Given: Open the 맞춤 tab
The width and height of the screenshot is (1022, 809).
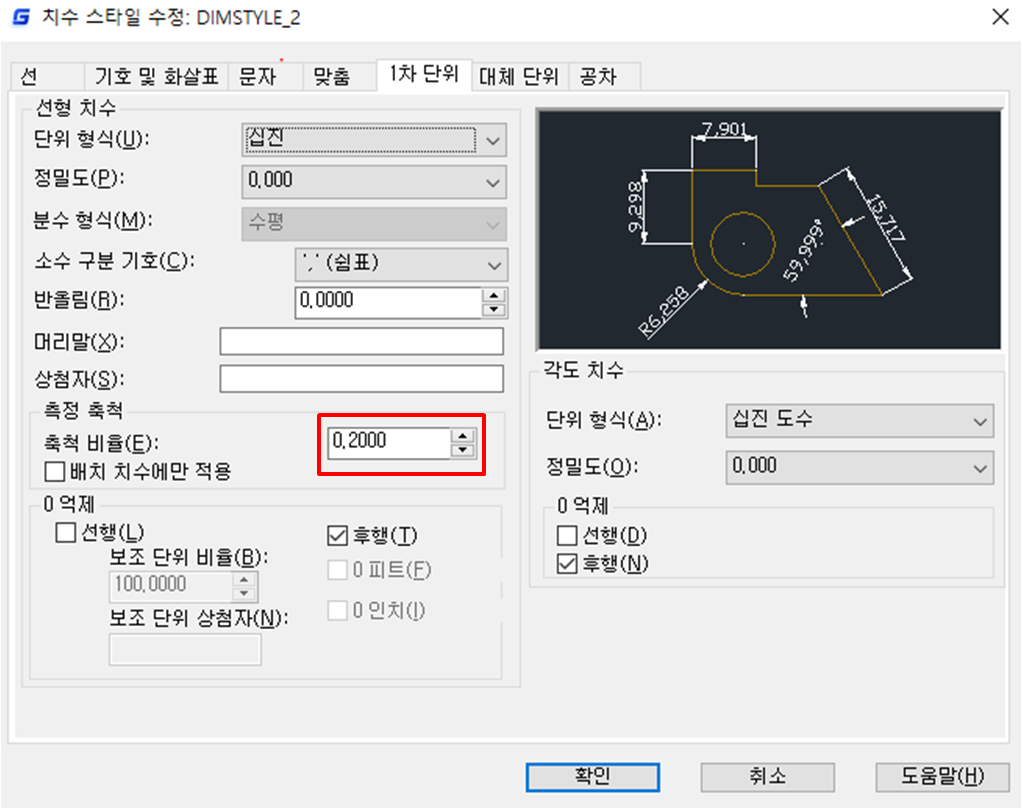Looking at the screenshot, I should pyautogui.click(x=339, y=77).
